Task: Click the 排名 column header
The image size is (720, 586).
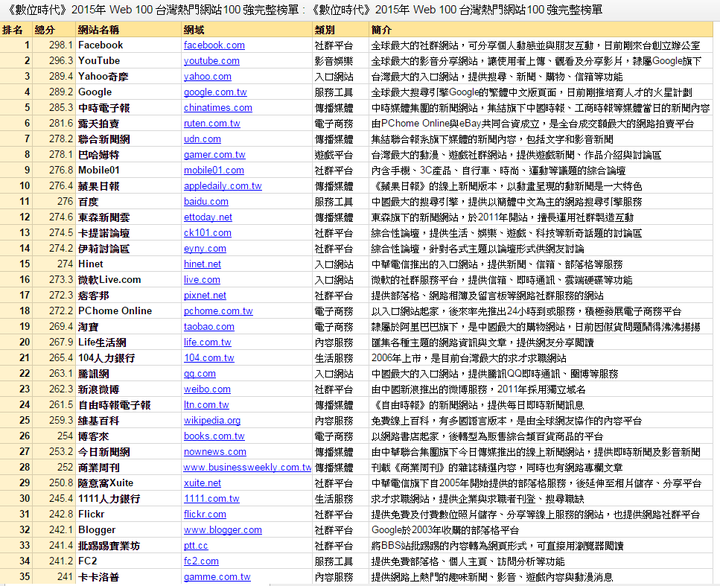Action: pos(15,30)
